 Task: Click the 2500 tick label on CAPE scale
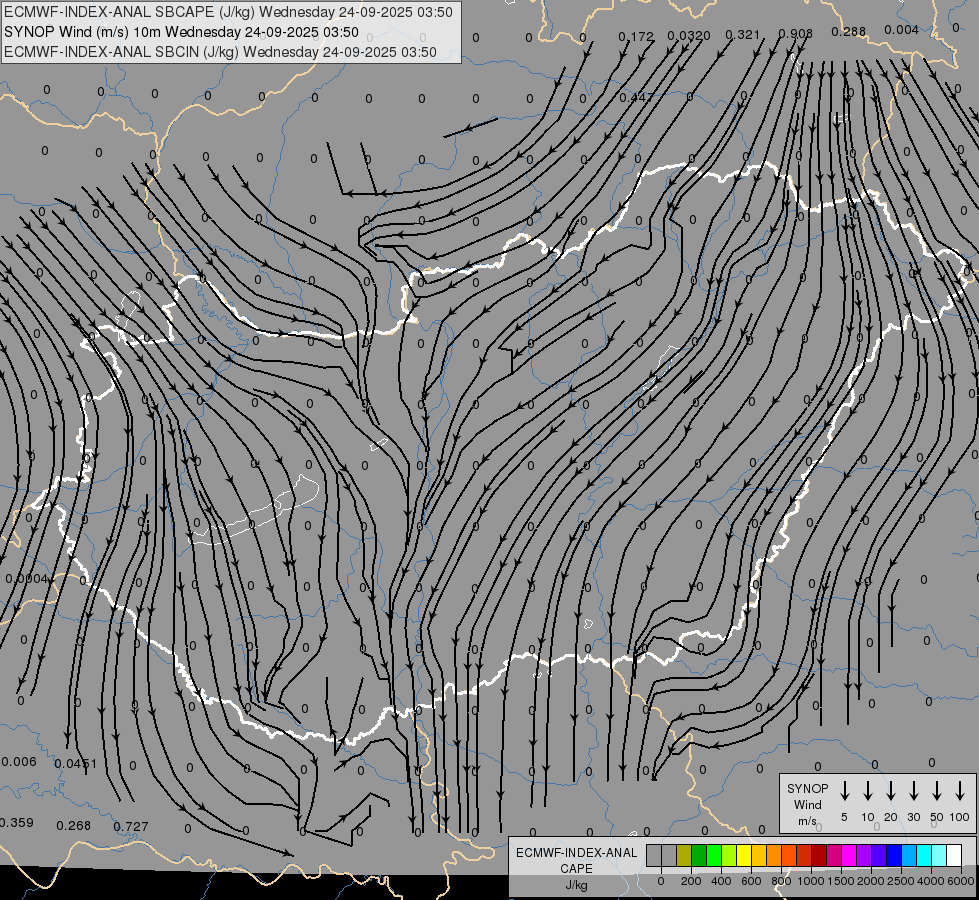tap(901, 881)
